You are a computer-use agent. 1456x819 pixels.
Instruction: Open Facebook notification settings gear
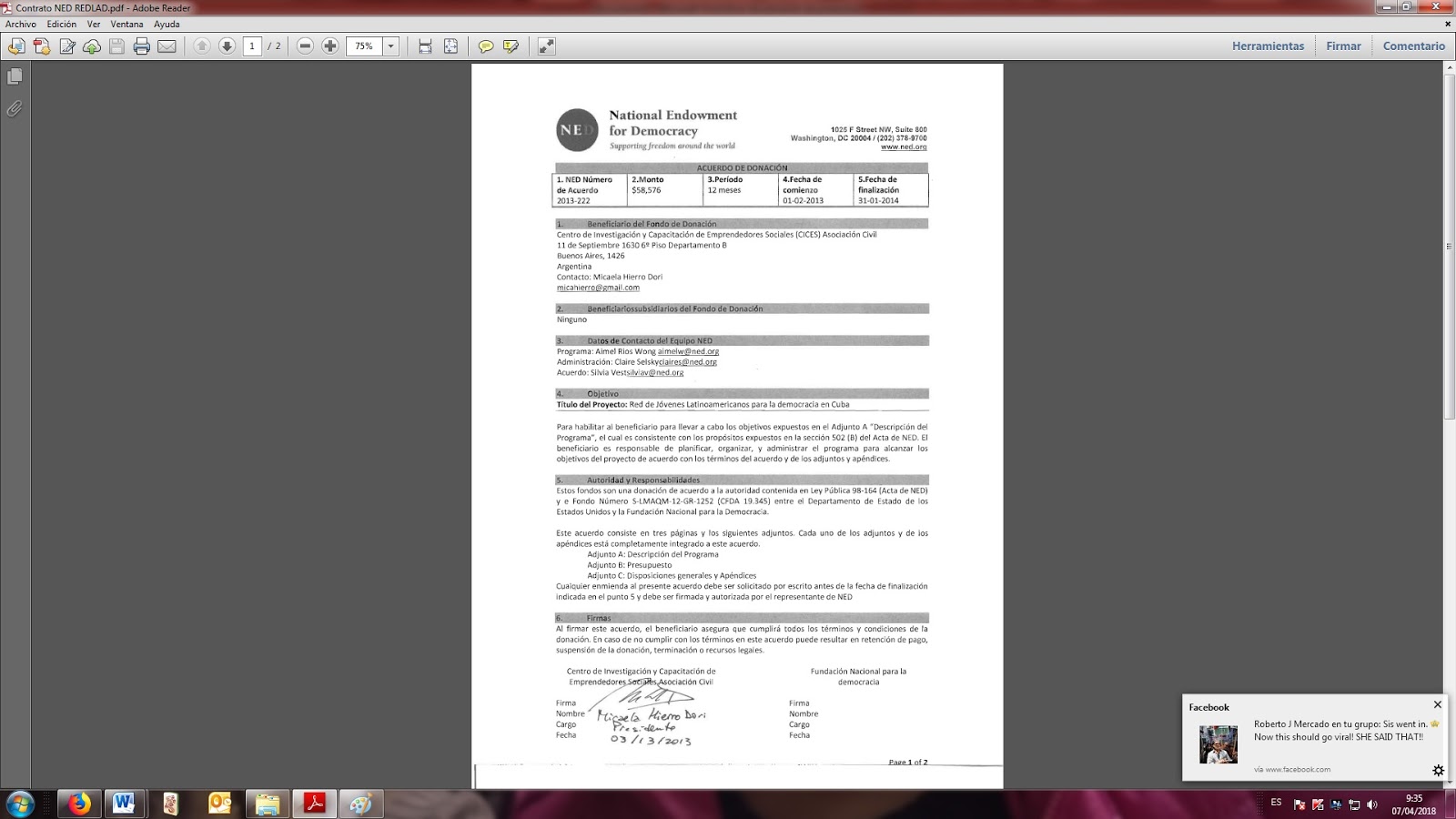(1438, 770)
